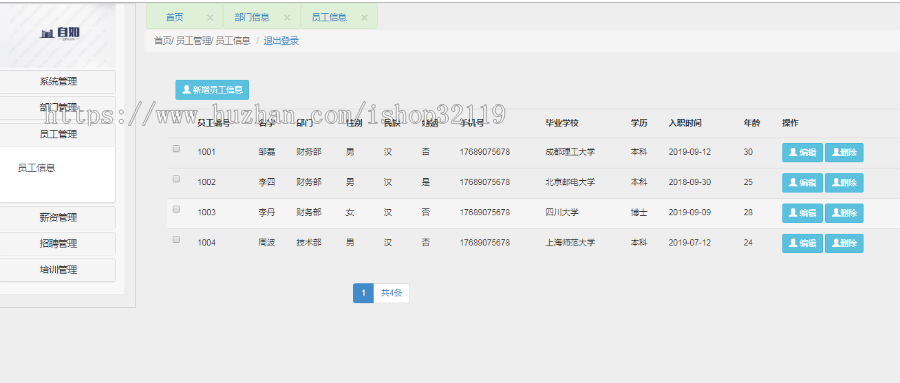
Task: Delete employee 1004 record
Action: coord(844,243)
